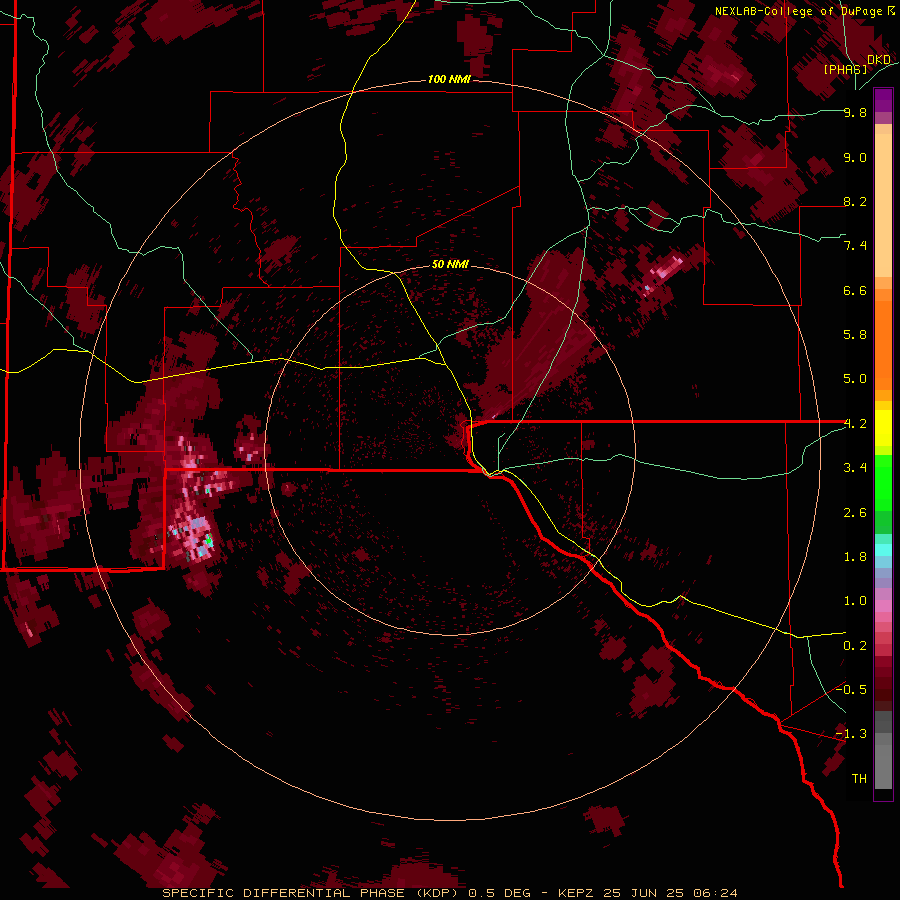Click the KEPZ radar site identifier

pyautogui.click(x=577, y=893)
